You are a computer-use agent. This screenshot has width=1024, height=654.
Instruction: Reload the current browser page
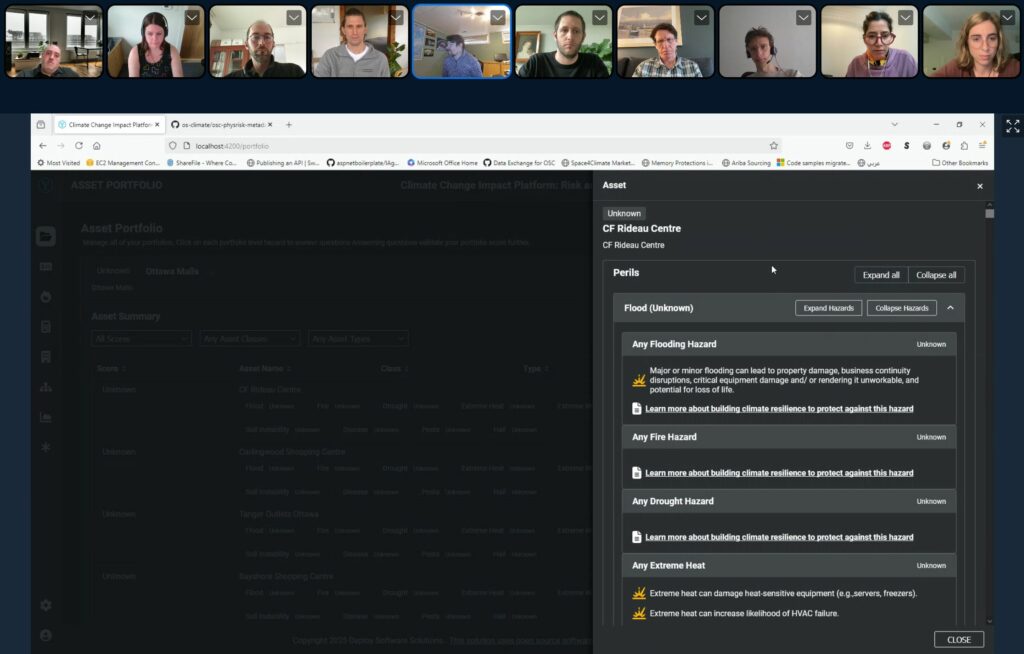tap(79, 146)
